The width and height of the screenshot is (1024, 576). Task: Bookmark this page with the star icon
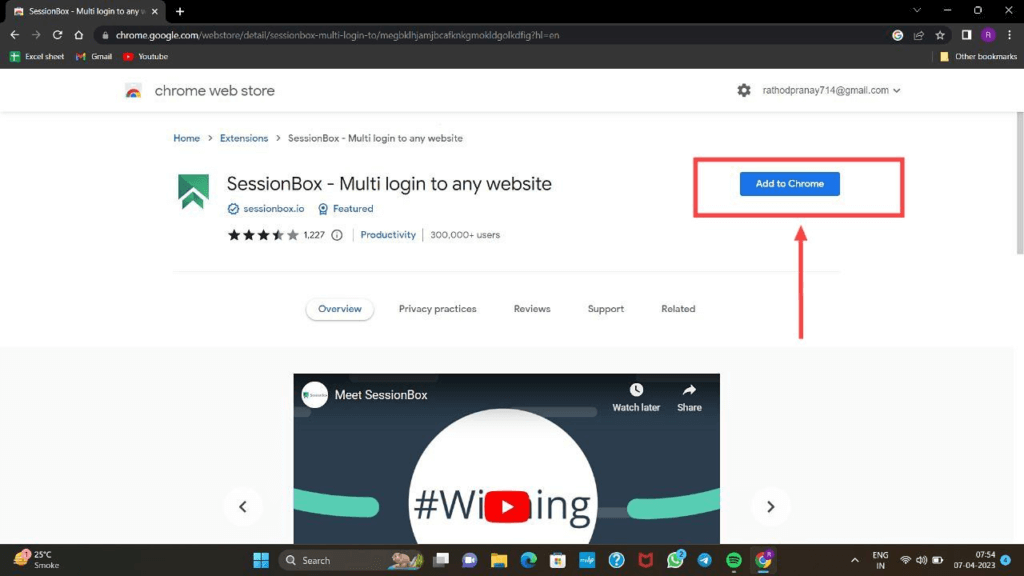[x=940, y=35]
